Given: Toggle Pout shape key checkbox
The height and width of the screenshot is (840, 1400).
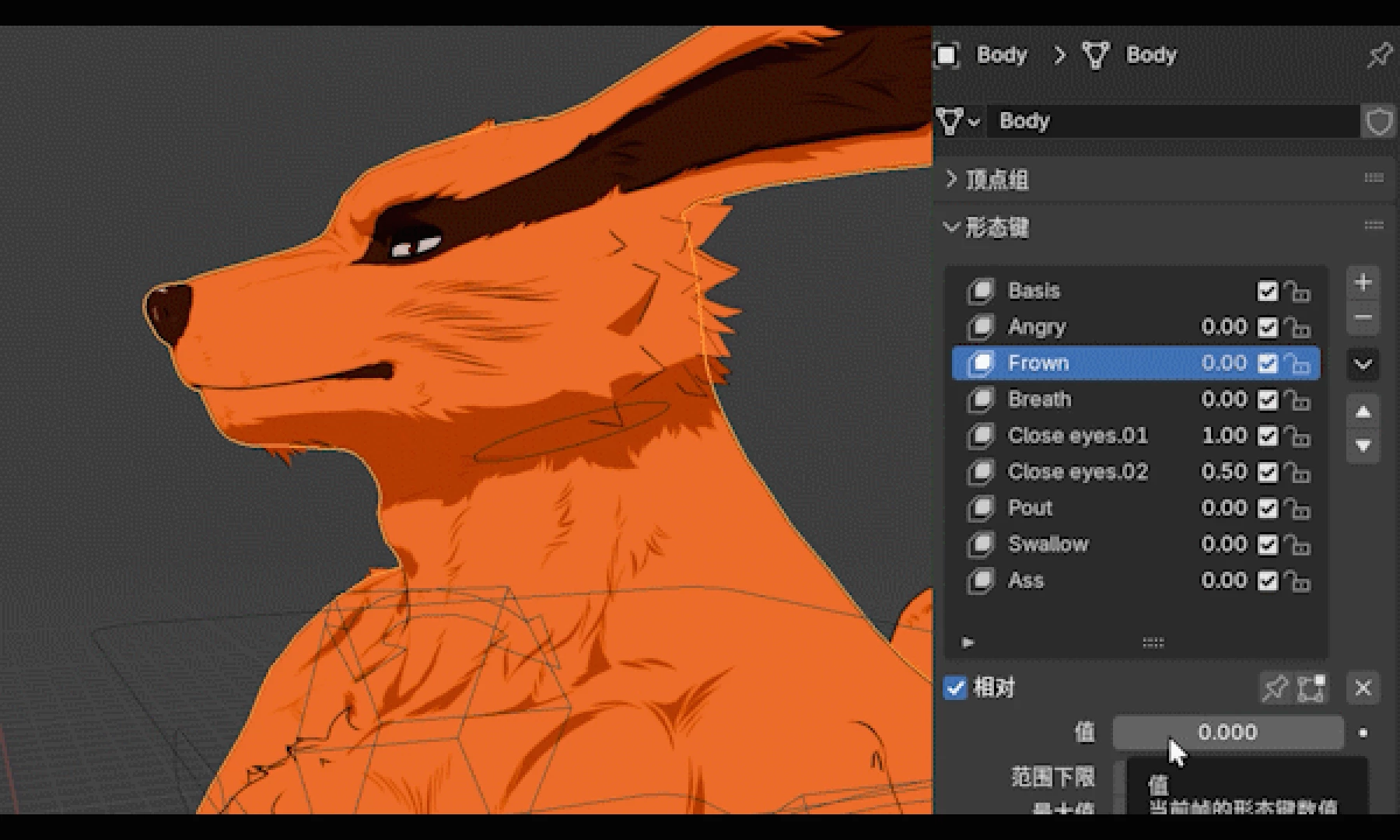Looking at the screenshot, I should tap(1268, 508).
